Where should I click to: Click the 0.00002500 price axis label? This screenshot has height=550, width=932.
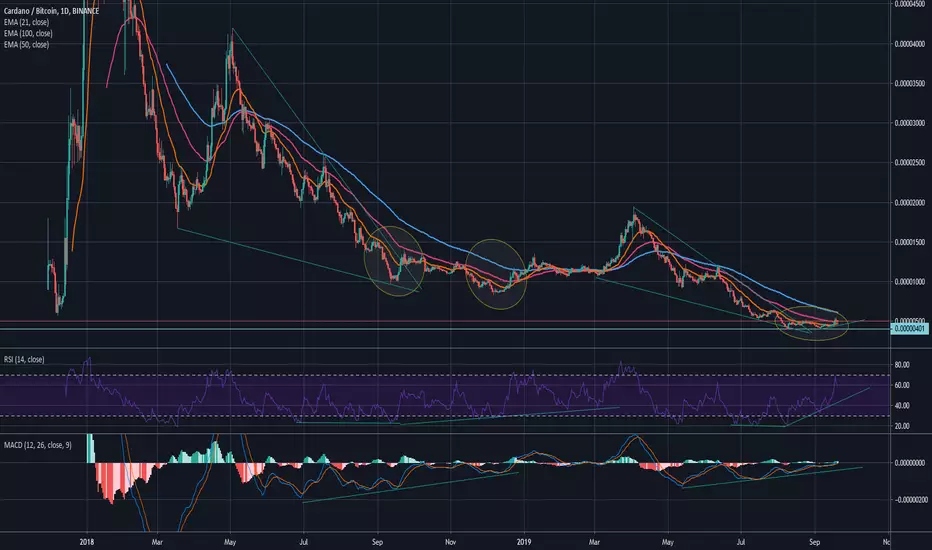click(x=909, y=162)
